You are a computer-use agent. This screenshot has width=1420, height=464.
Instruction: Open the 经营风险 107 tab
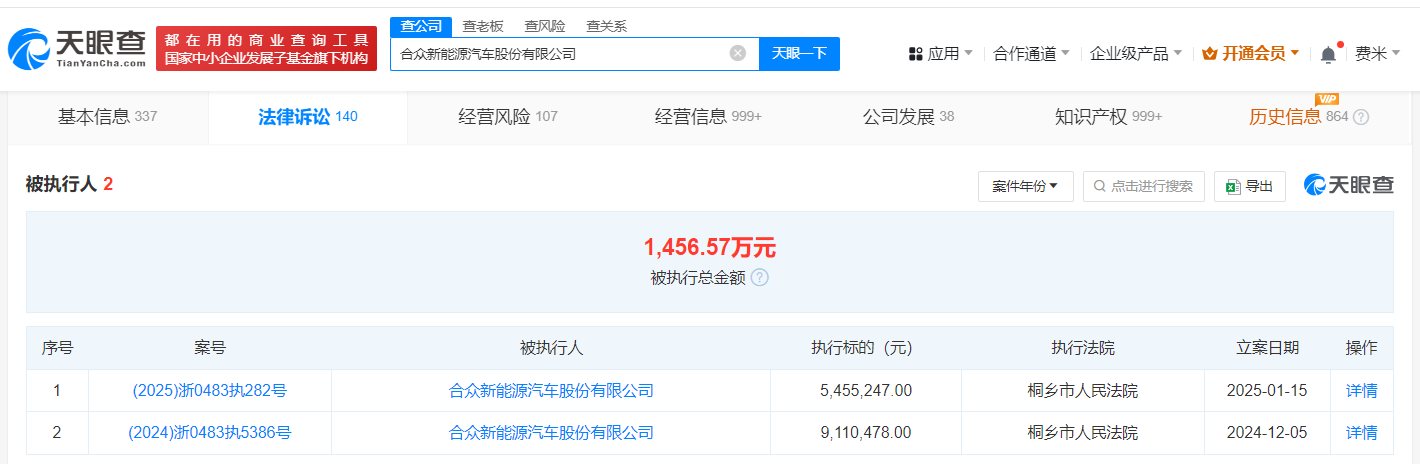point(507,117)
